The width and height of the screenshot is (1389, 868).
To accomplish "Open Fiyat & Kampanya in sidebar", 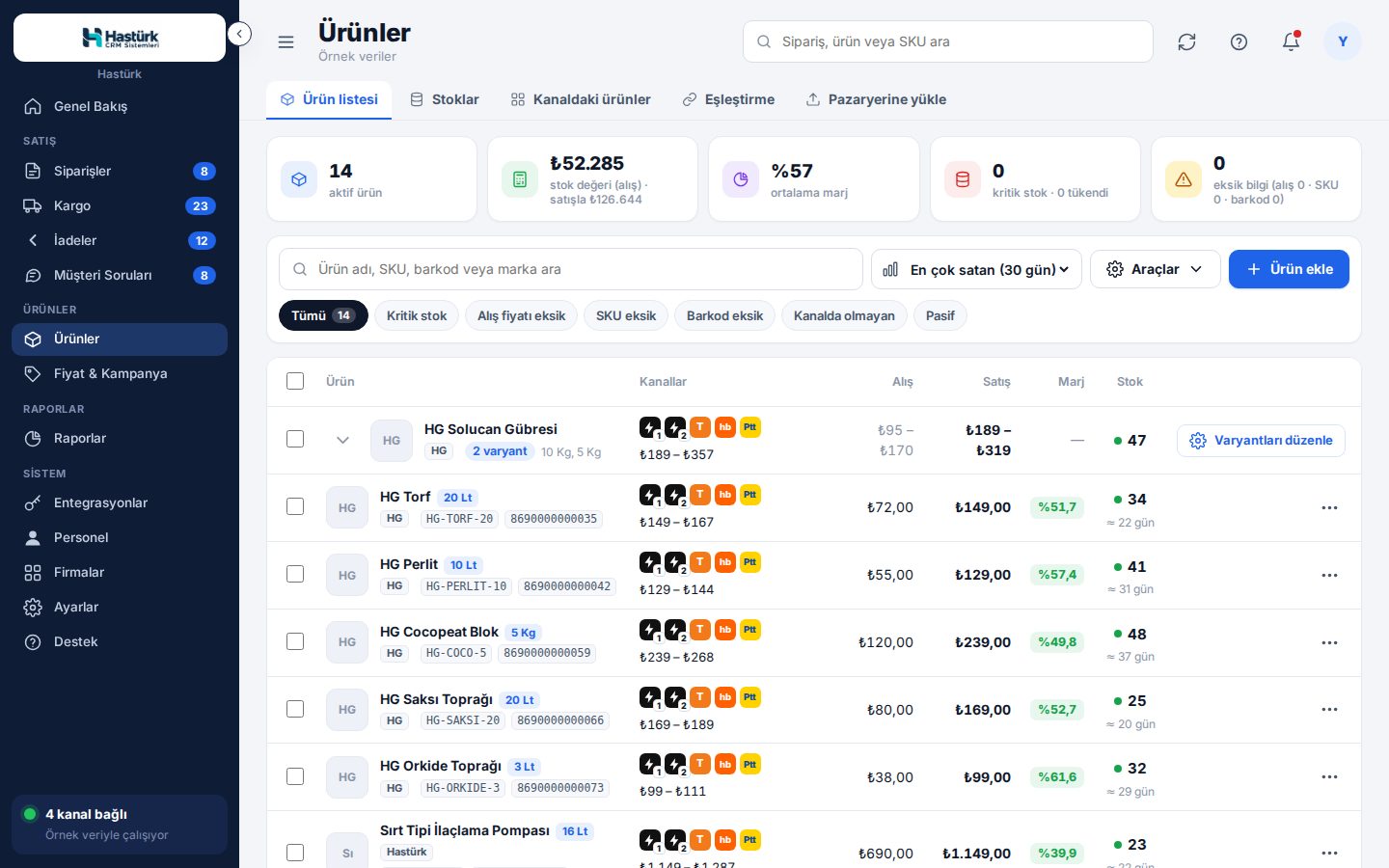I will (120, 373).
